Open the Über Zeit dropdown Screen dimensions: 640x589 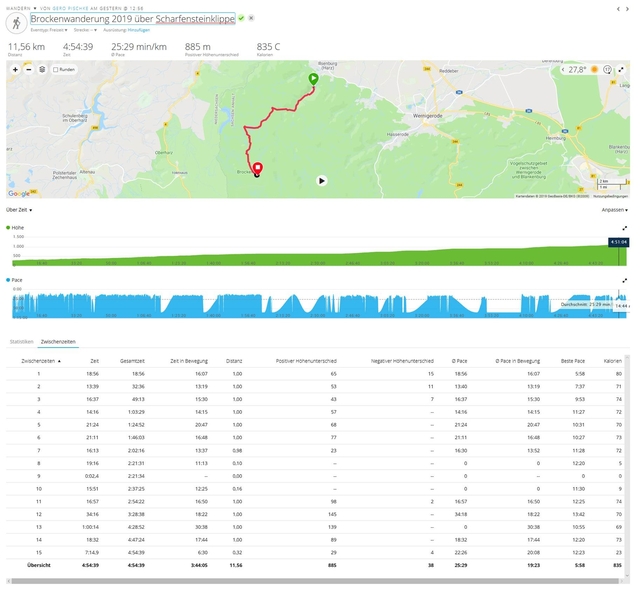[x=19, y=210]
